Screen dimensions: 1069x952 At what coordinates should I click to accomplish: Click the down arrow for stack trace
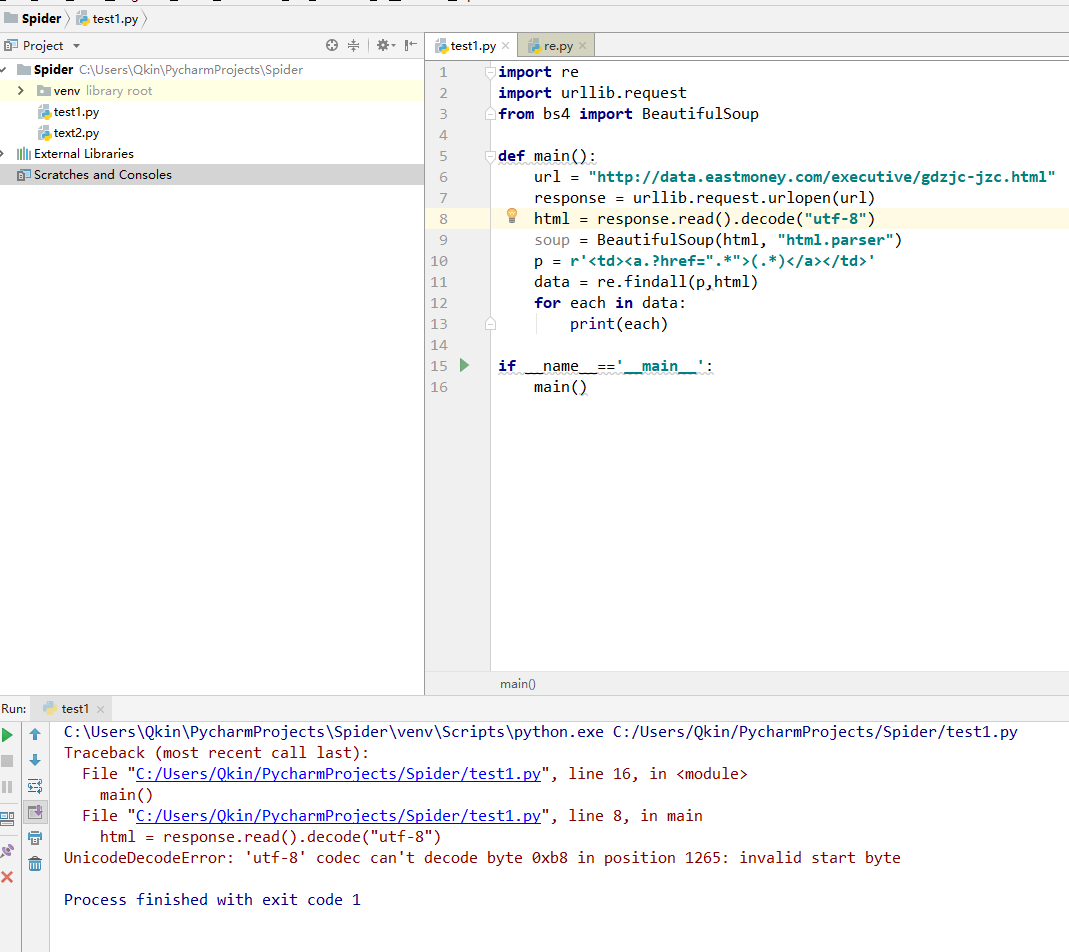point(35,760)
